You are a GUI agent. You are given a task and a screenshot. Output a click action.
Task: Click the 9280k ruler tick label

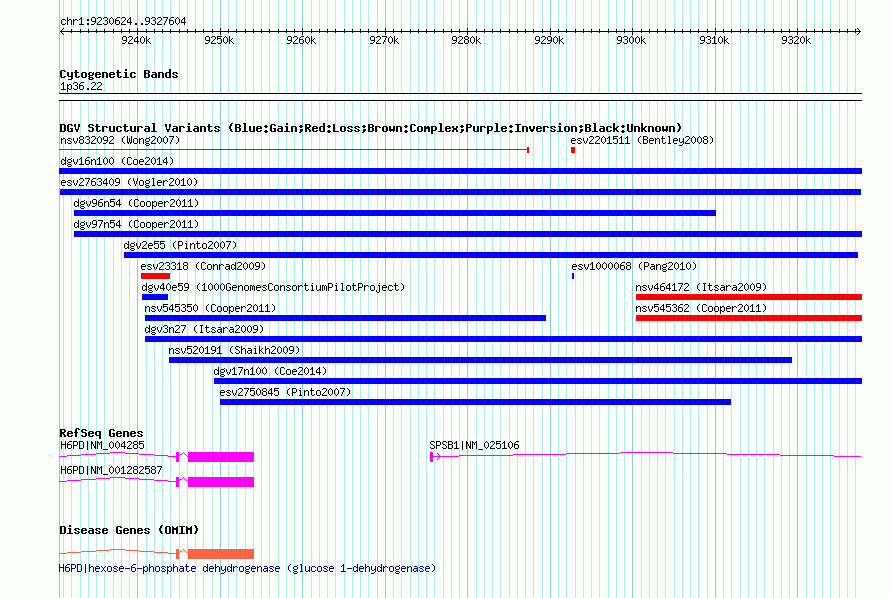(x=466, y=40)
